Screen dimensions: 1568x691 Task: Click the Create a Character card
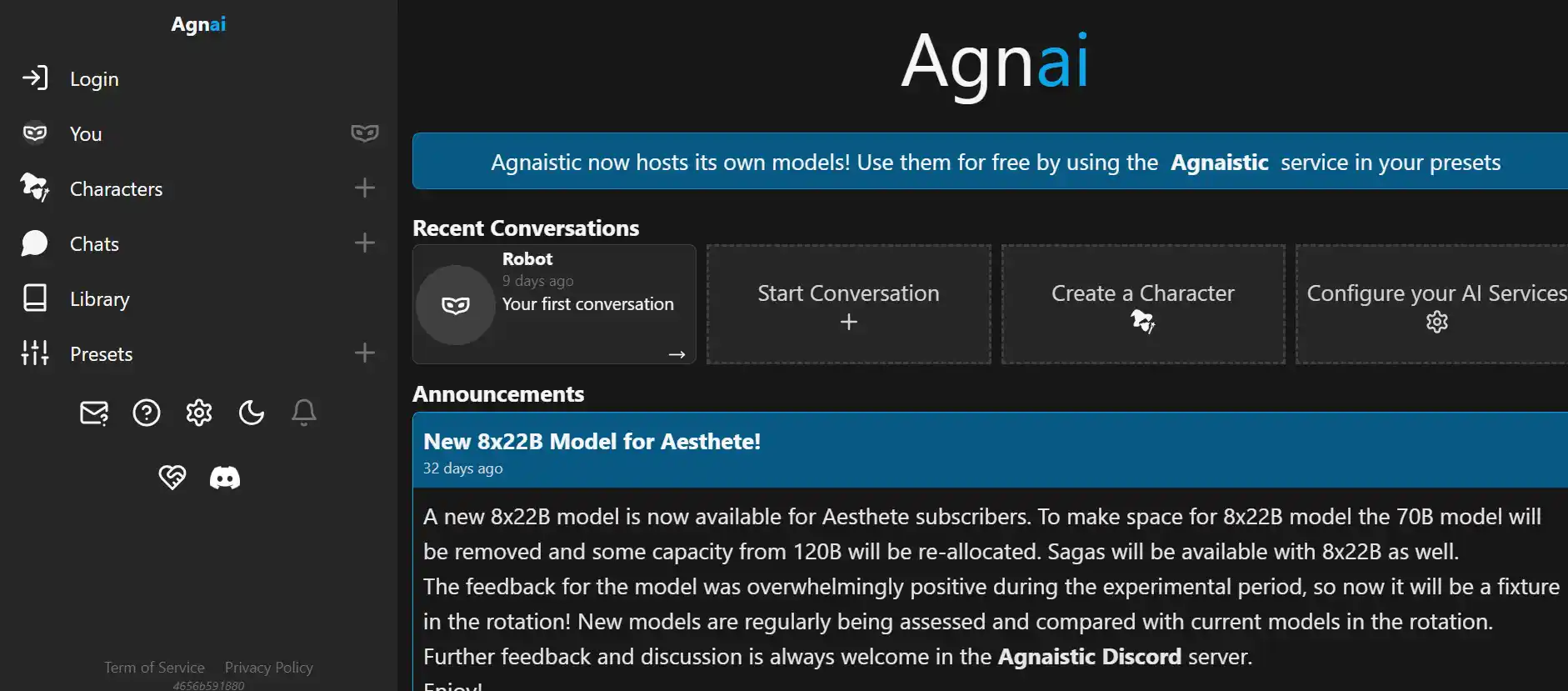(1143, 304)
